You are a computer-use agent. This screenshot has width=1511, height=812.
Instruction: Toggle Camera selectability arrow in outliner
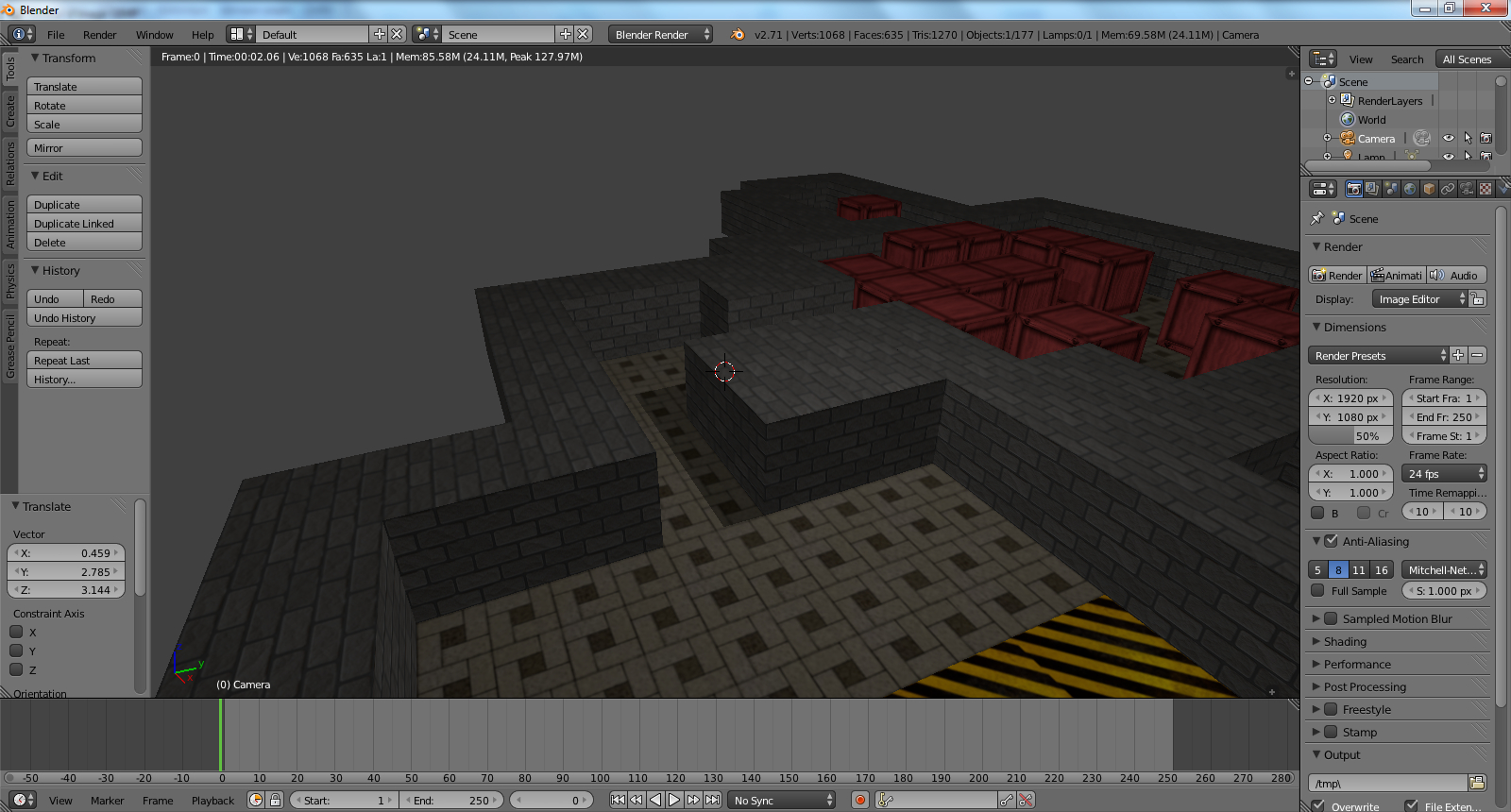(1468, 138)
